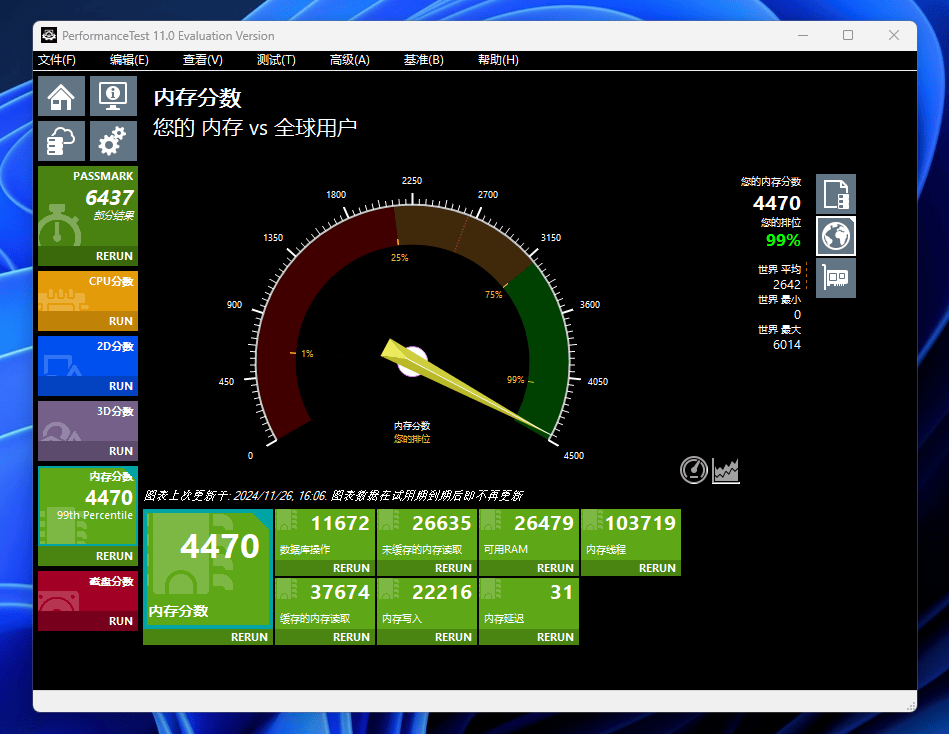Open the 高级(A) menu

[x=349, y=60]
